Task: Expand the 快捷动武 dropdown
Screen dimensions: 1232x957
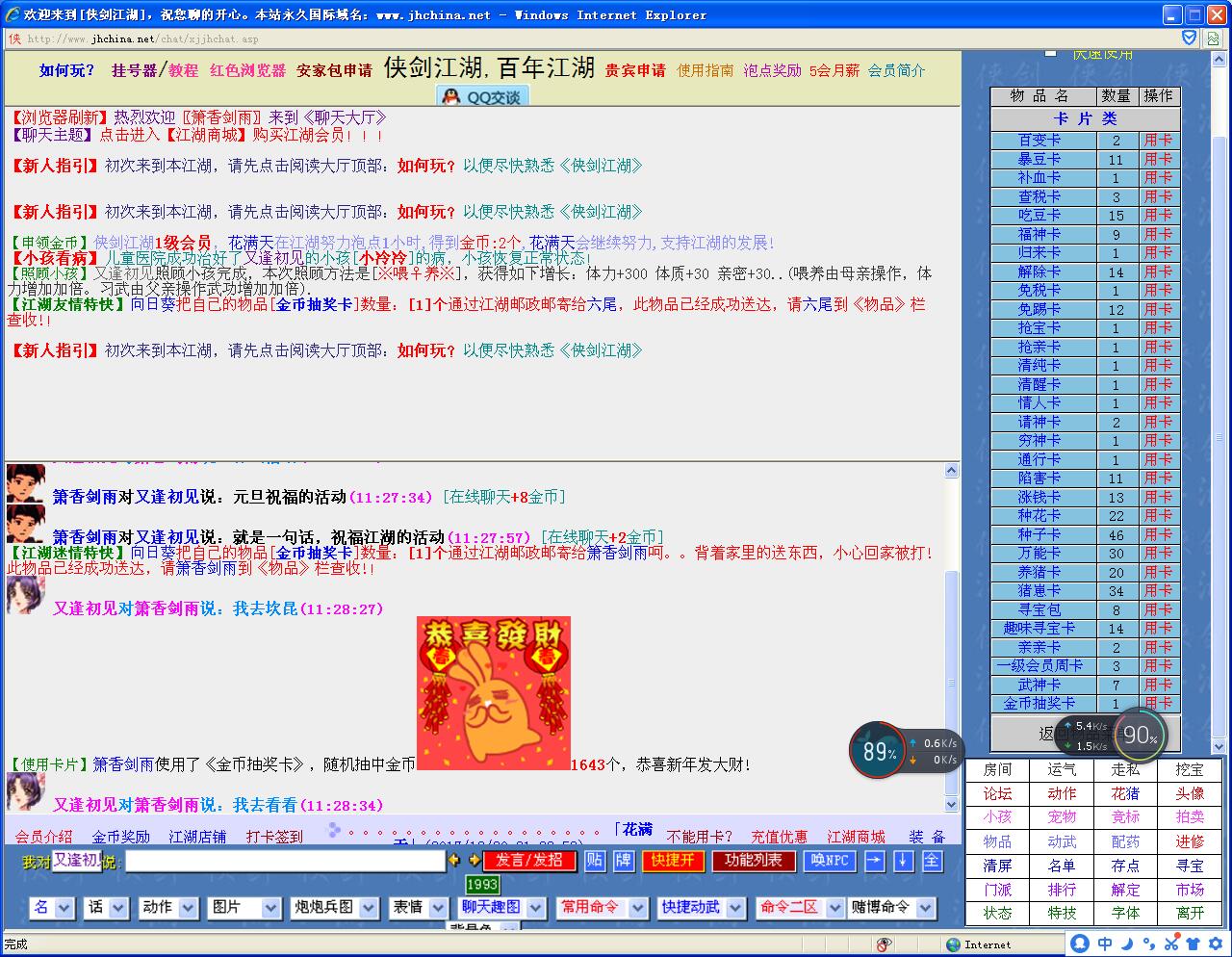Action: (x=701, y=907)
